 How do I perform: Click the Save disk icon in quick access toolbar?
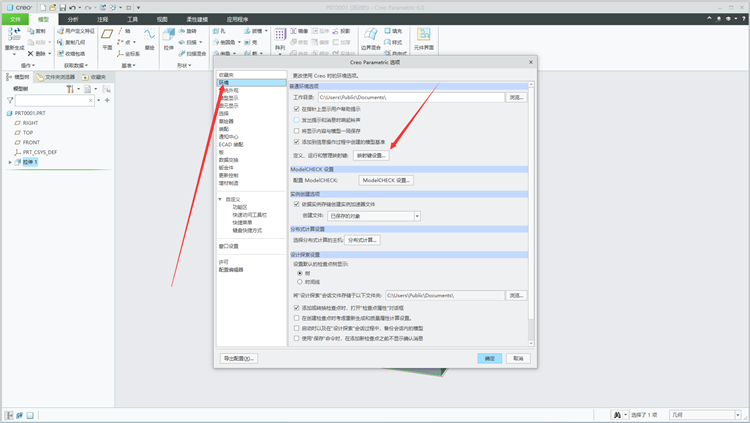pos(63,8)
